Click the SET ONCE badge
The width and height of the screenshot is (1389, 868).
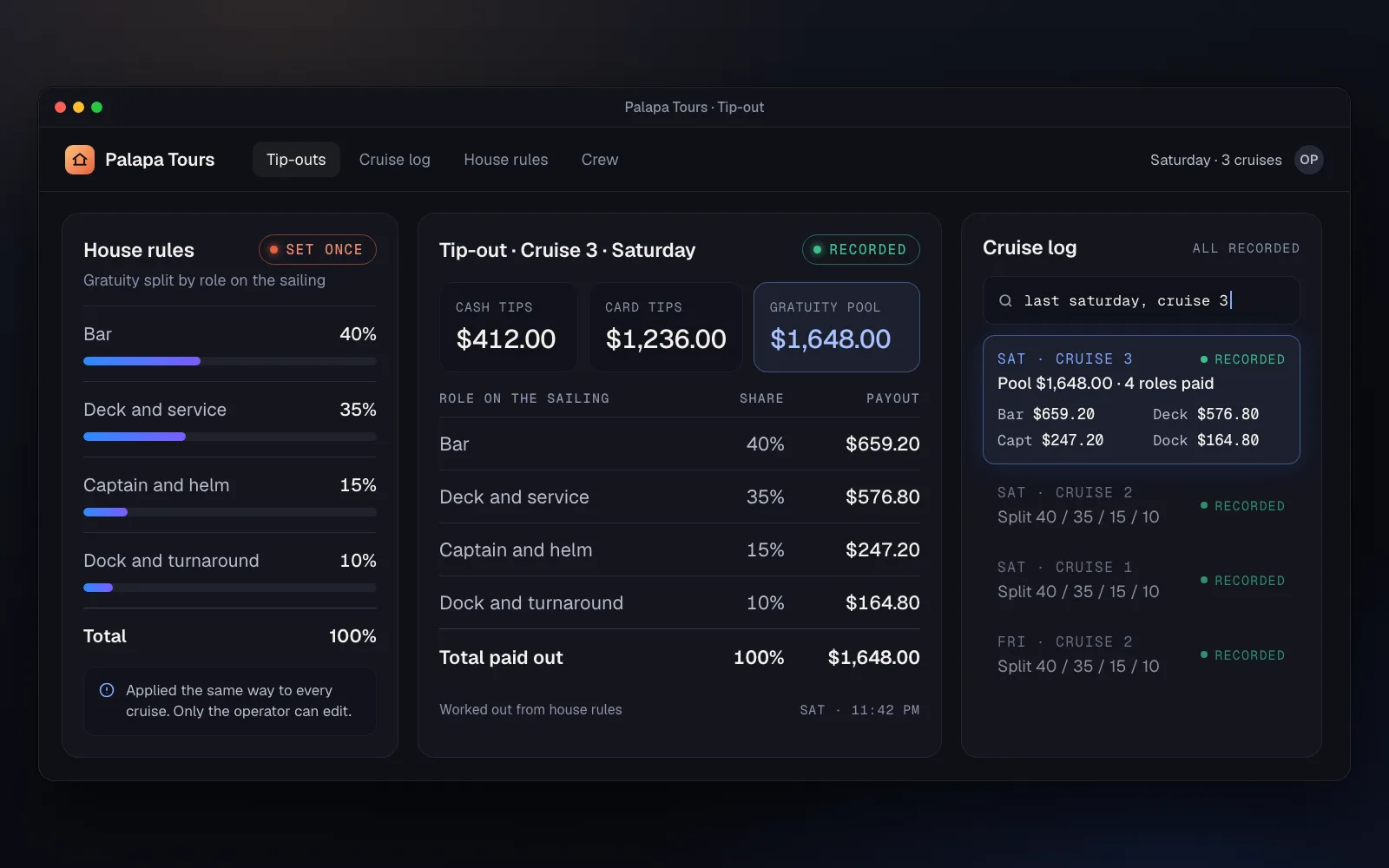coord(318,249)
